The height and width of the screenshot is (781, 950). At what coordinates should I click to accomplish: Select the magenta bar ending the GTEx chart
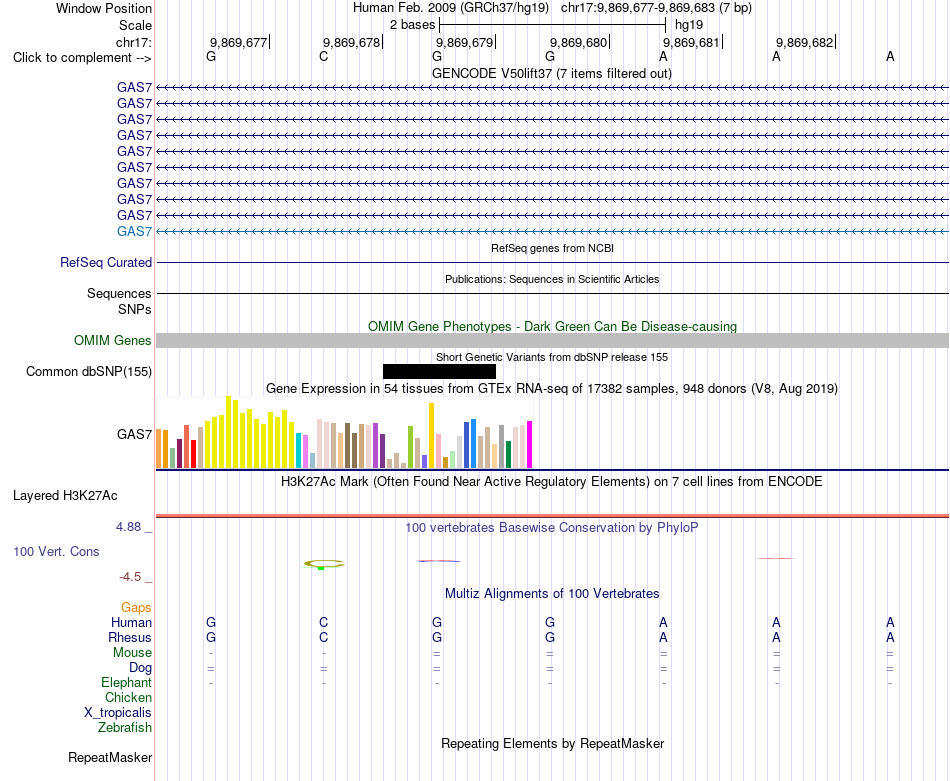[x=530, y=444]
